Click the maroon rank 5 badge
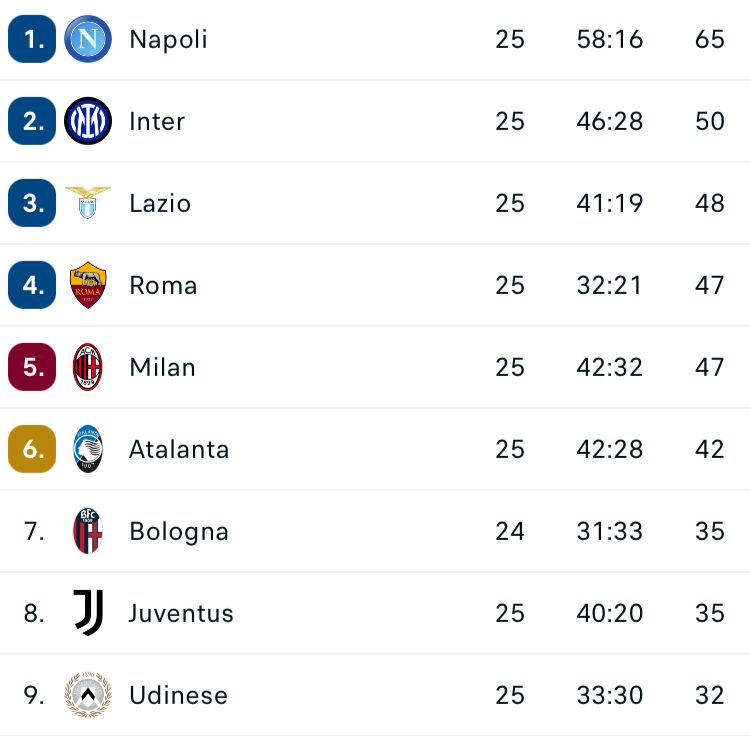Screen dimensions: 750x736 pyautogui.click(x=32, y=367)
